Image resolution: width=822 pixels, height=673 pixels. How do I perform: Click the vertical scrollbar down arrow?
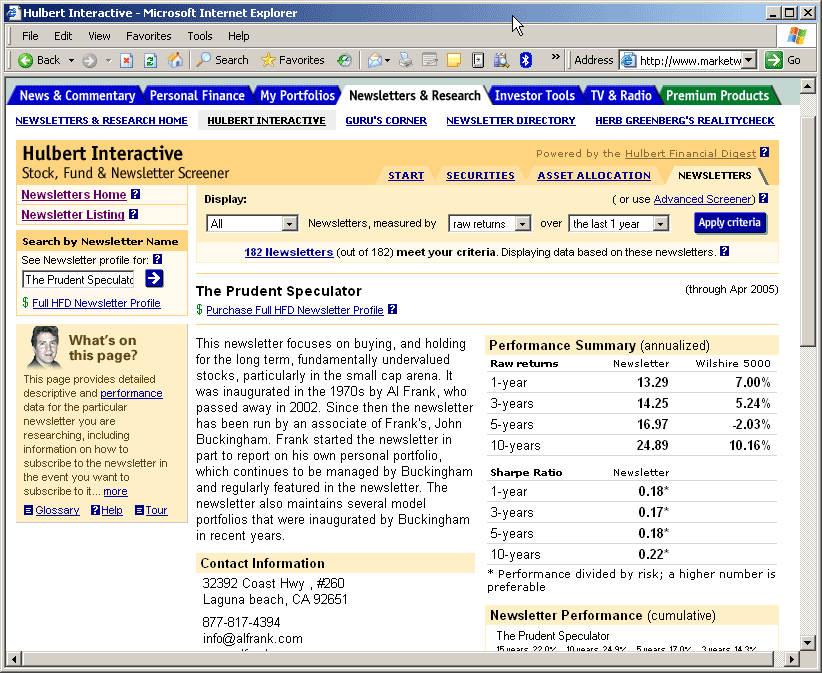click(x=809, y=641)
